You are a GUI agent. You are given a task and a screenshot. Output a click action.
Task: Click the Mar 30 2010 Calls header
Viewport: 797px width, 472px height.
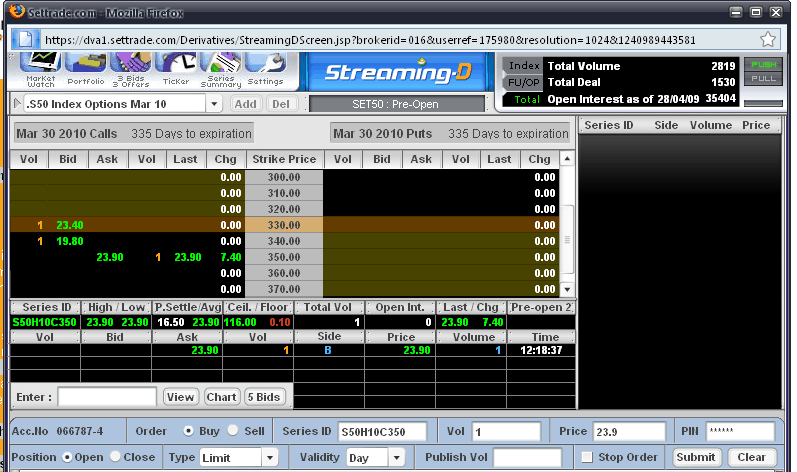pyautogui.click(x=134, y=134)
